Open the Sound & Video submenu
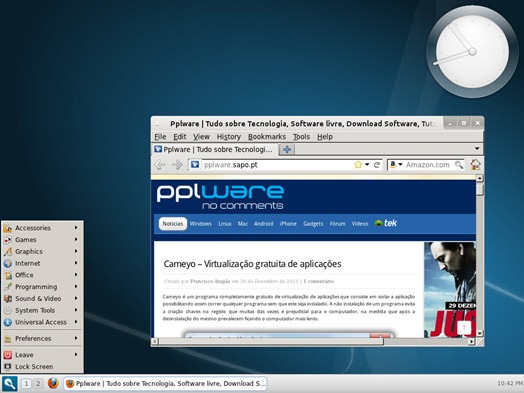This screenshot has height=393, width=524. (42, 298)
